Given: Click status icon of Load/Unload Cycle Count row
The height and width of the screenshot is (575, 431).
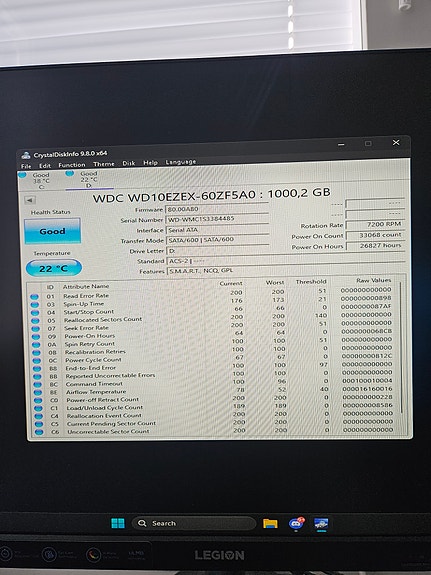Looking at the screenshot, I should click(x=39, y=409).
